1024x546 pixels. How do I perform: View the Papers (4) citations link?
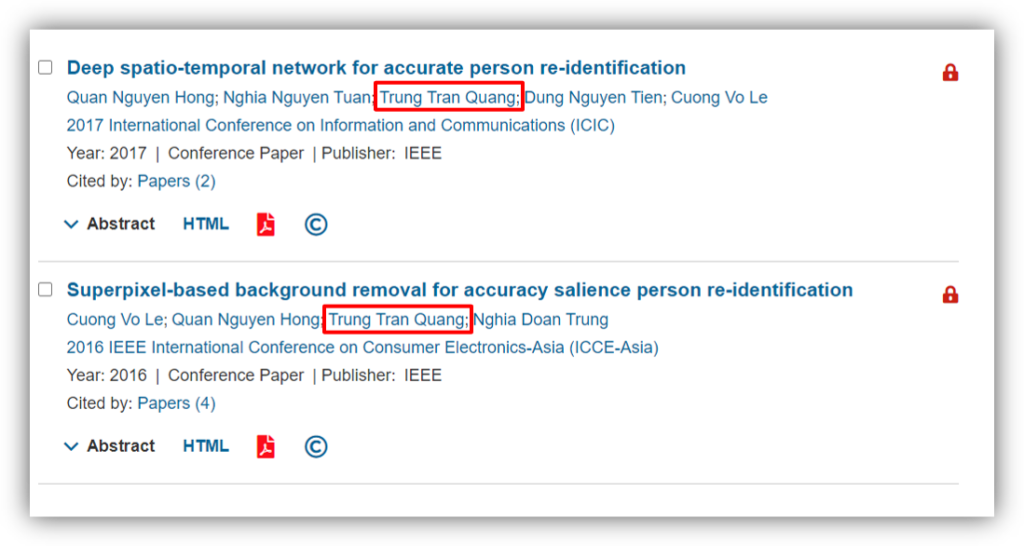pyautogui.click(x=176, y=403)
